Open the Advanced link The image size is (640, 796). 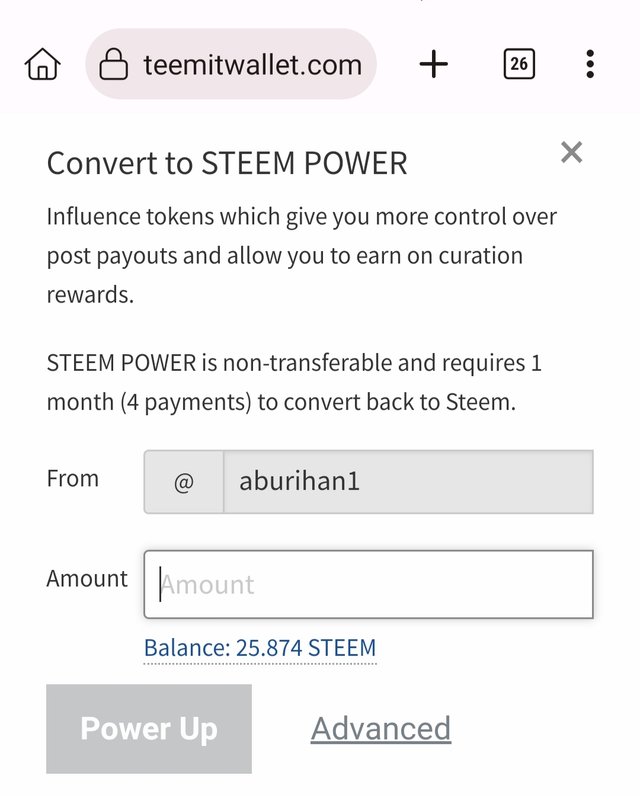tap(380, 728)
